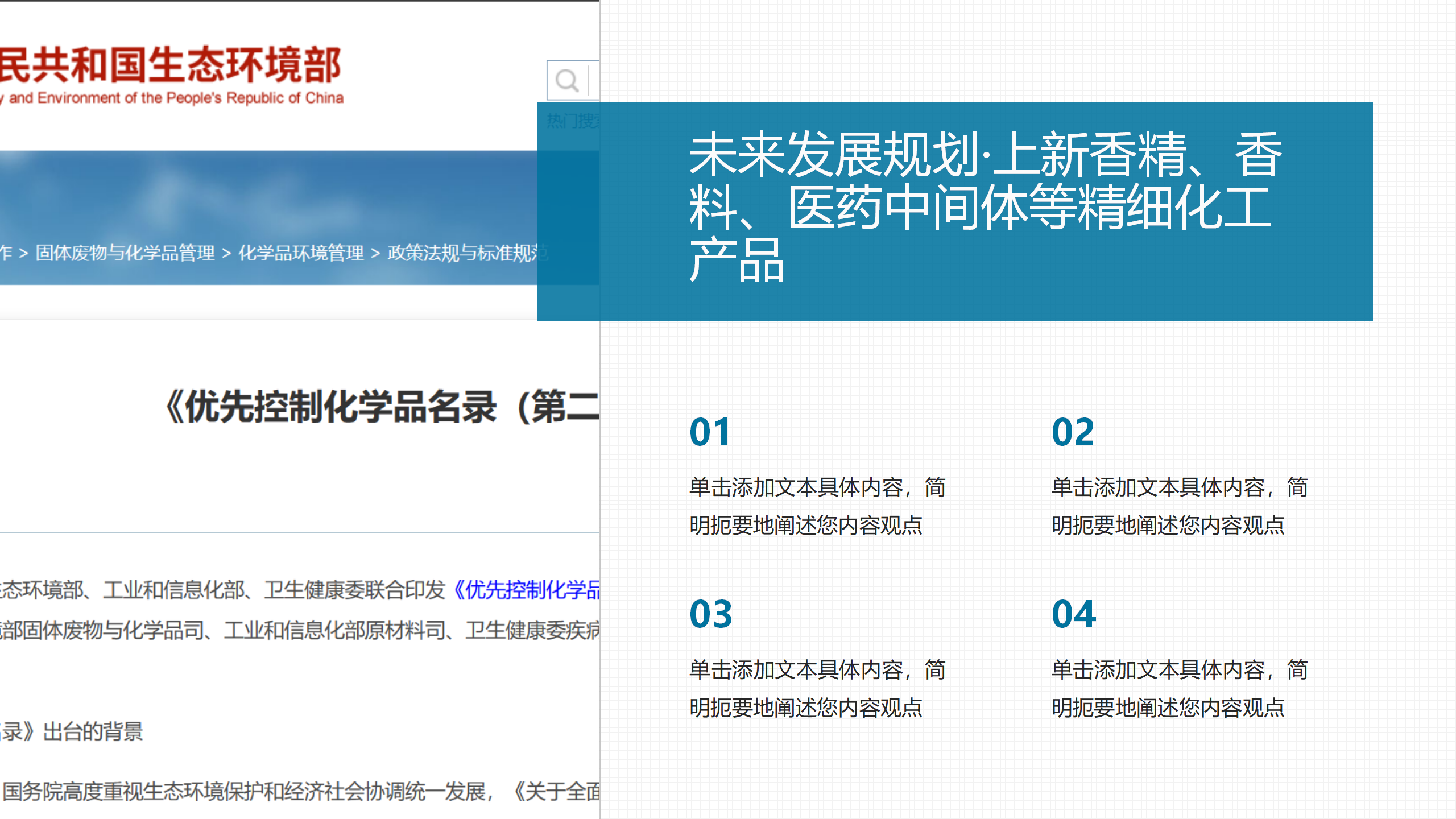
Task: Click the blue 《优先控制化学品 hyperlink
Action: coord(526,590)
